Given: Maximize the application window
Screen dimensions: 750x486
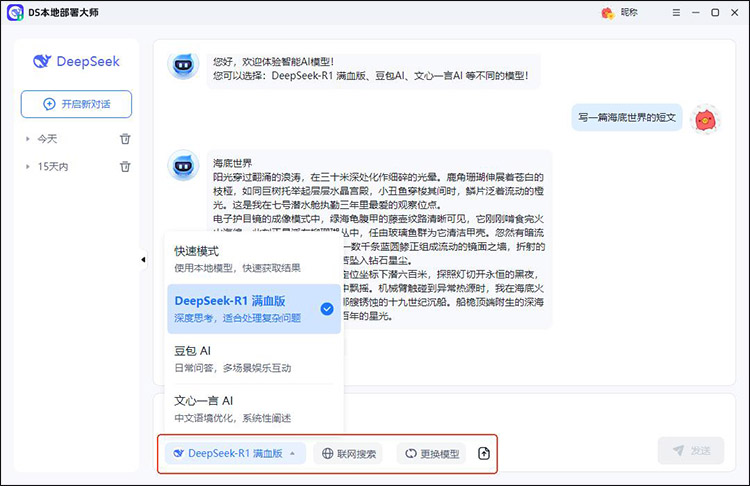Looking at the screenshot, I should (x=715, y=12).
